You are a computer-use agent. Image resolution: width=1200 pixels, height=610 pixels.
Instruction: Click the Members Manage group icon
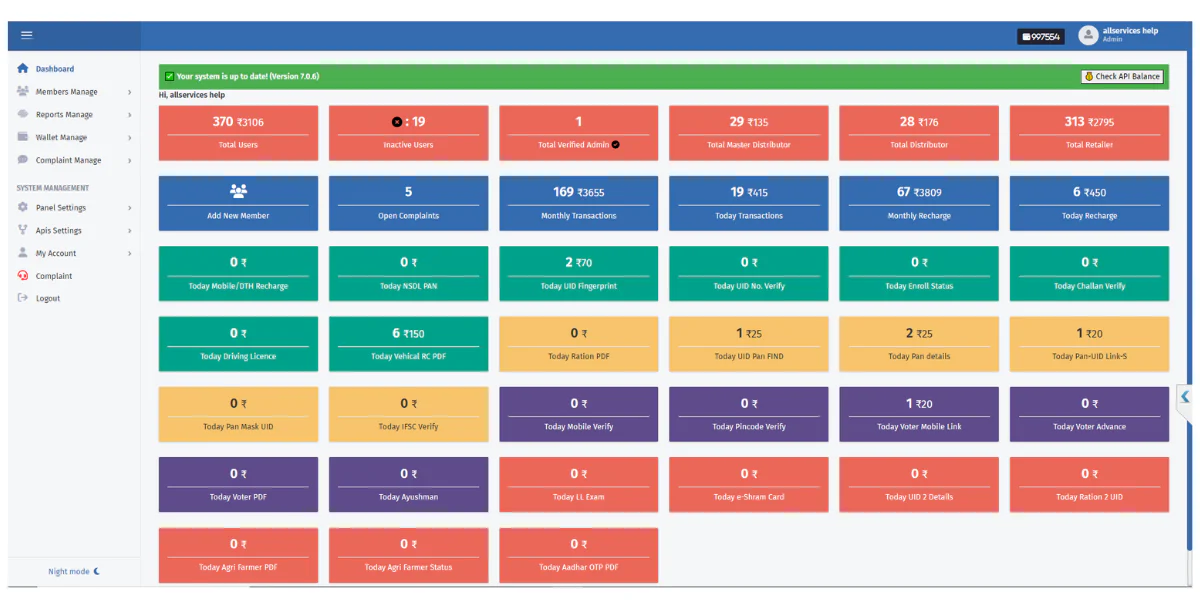(23, 91)
